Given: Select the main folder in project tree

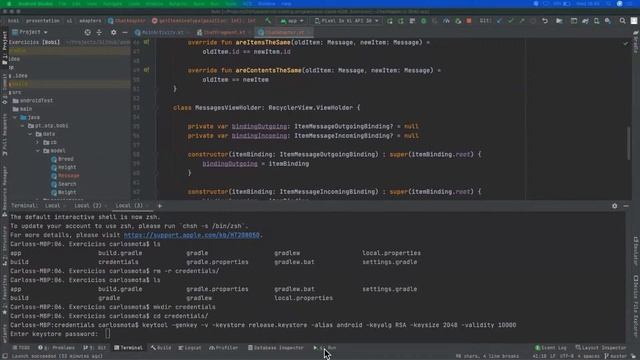Looking at the screenshot, I should [22, 109].
